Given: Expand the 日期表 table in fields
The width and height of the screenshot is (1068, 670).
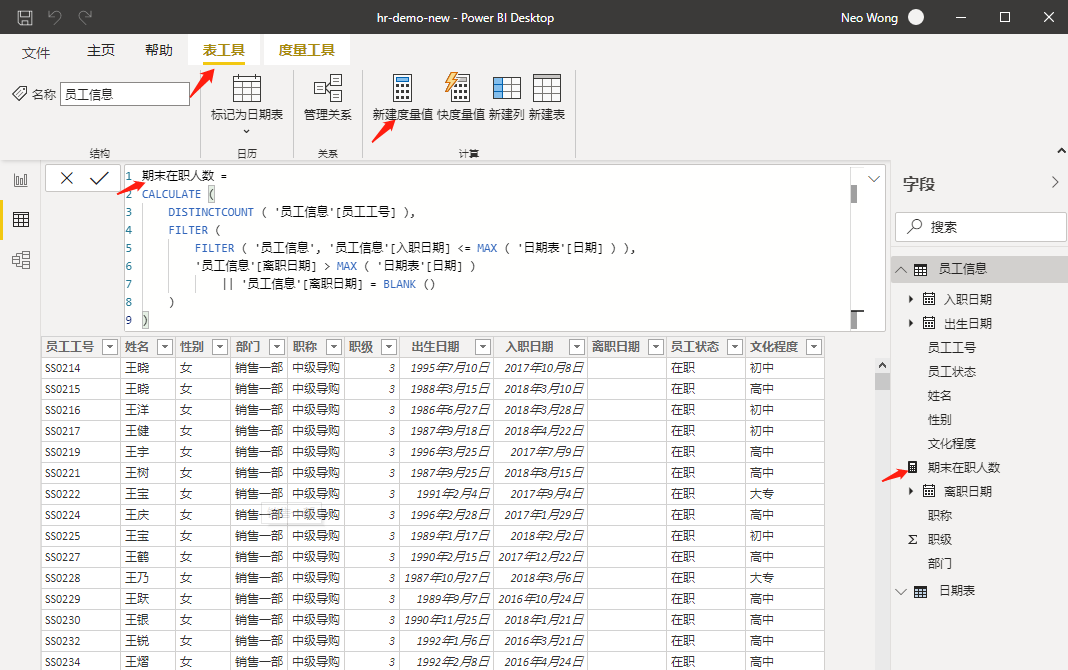Looking at the screenshot, I should pos(900,591).
